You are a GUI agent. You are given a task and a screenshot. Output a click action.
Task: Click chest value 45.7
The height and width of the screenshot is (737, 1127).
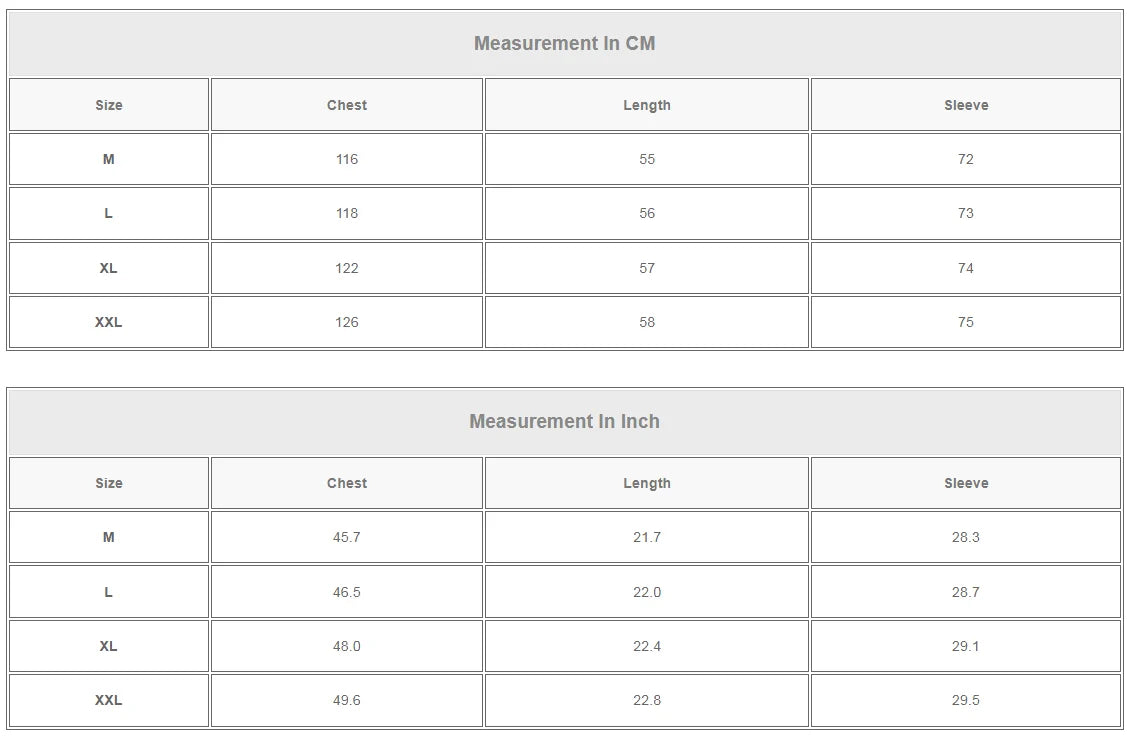click(x=347, y=537)
